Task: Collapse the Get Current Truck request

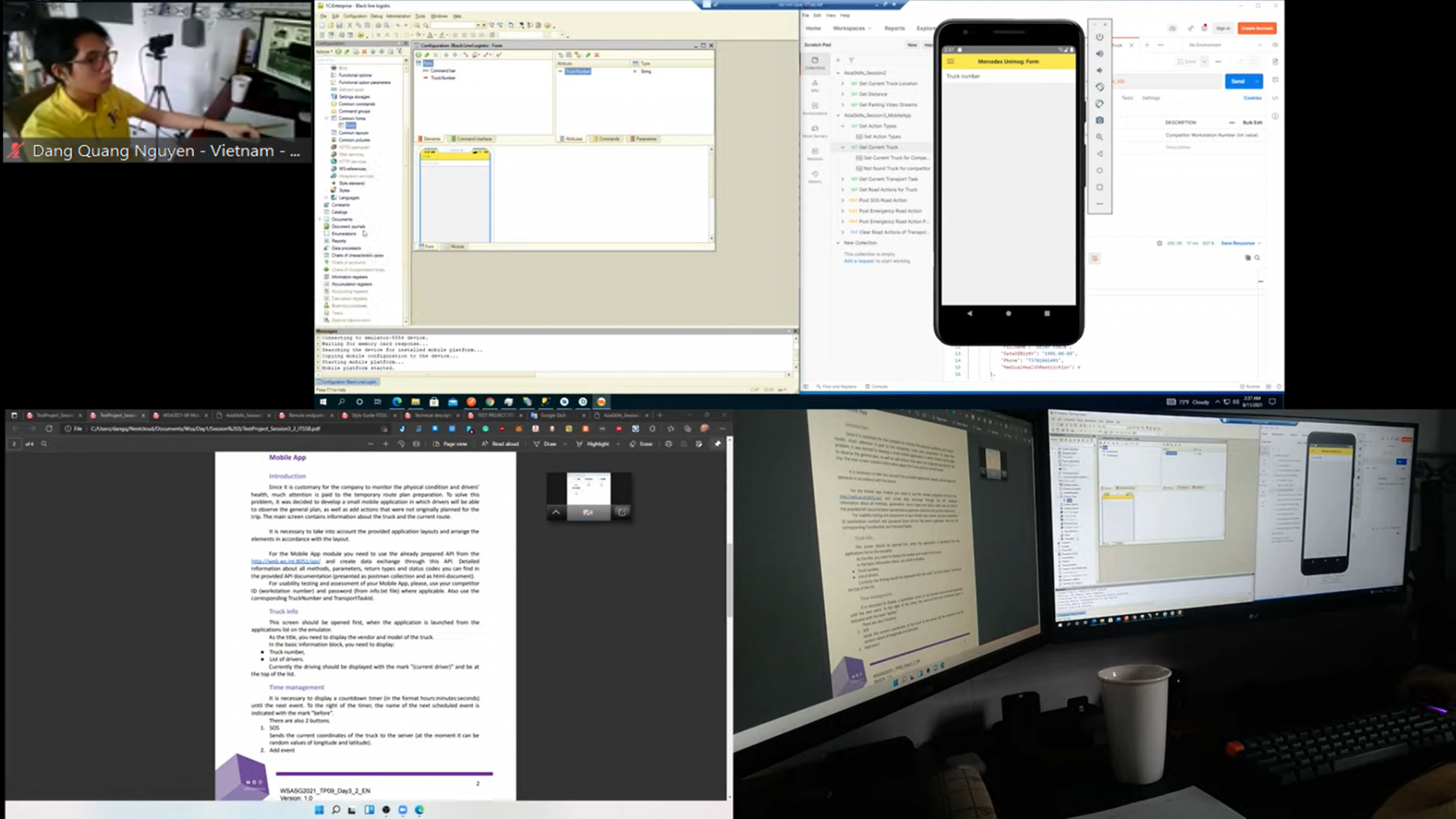Action: pyautogui.click(x=842, y=147)
